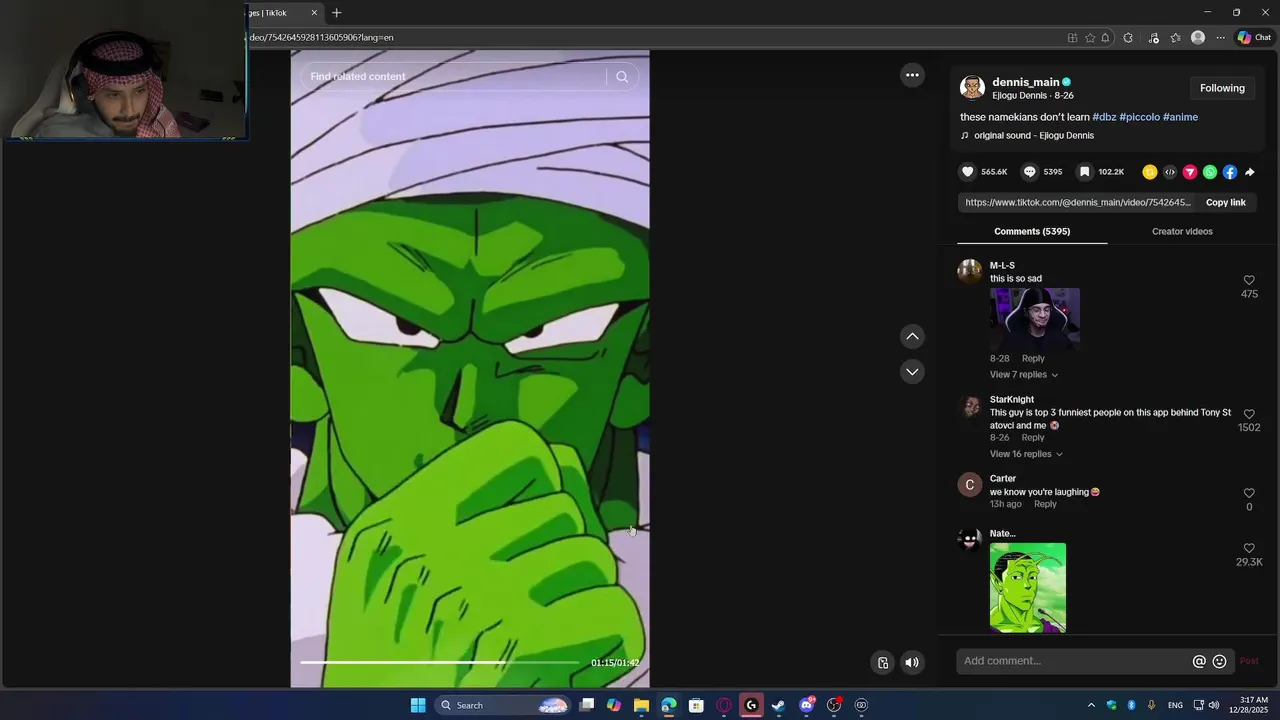Open browser extensions puzzle icon
Viewport: 1280px width, 720px height.
pos(1128,38)
